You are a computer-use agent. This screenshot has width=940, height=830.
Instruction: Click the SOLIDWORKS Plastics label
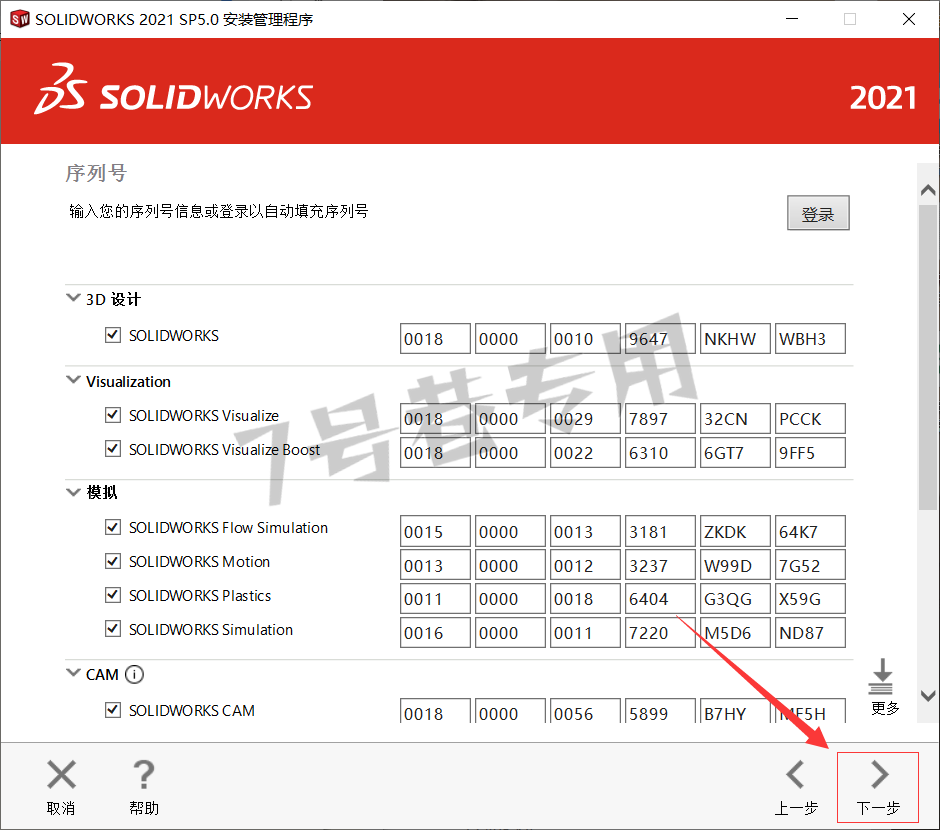pyautogui.click(x=200, y=596)
